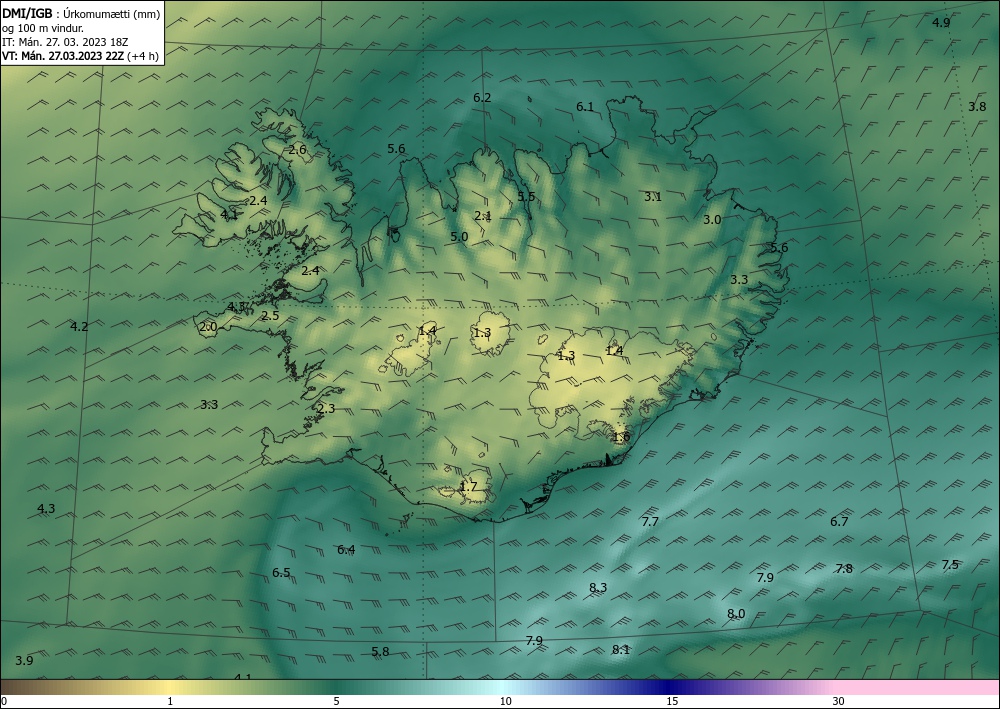Select the 'og 100 m vindur.' caption line

tap(43, 28)
